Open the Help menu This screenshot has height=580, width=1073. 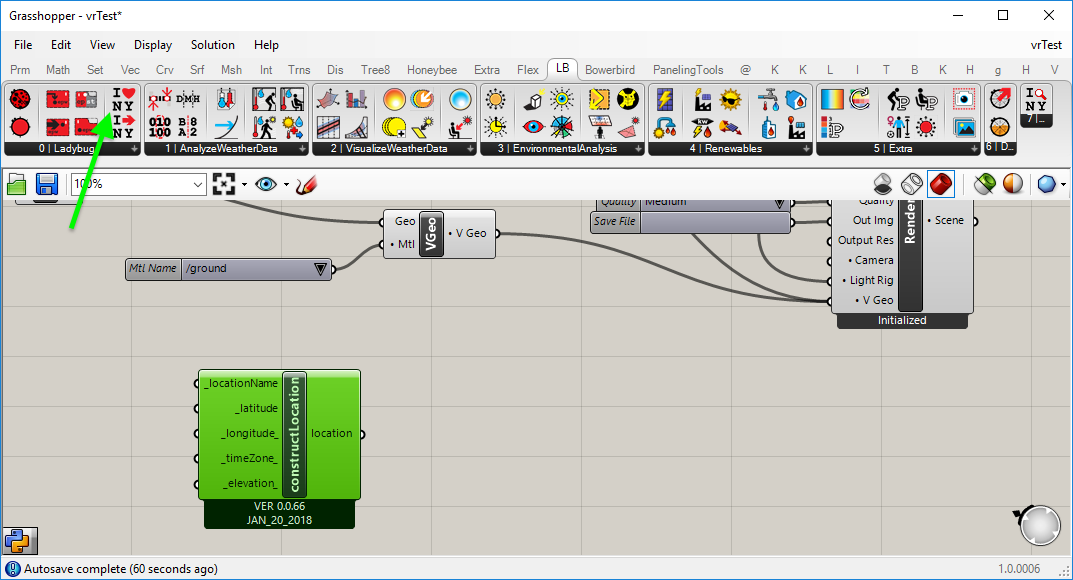click(x=266, y=44)
